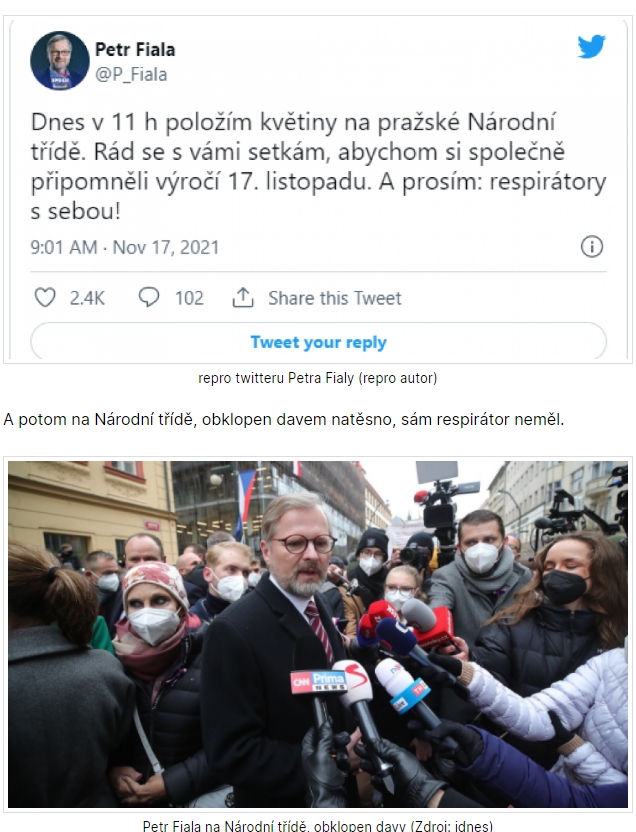This screenshot has width=636, height=832.
Task: Click the 102 replies count
Action: 189,298
